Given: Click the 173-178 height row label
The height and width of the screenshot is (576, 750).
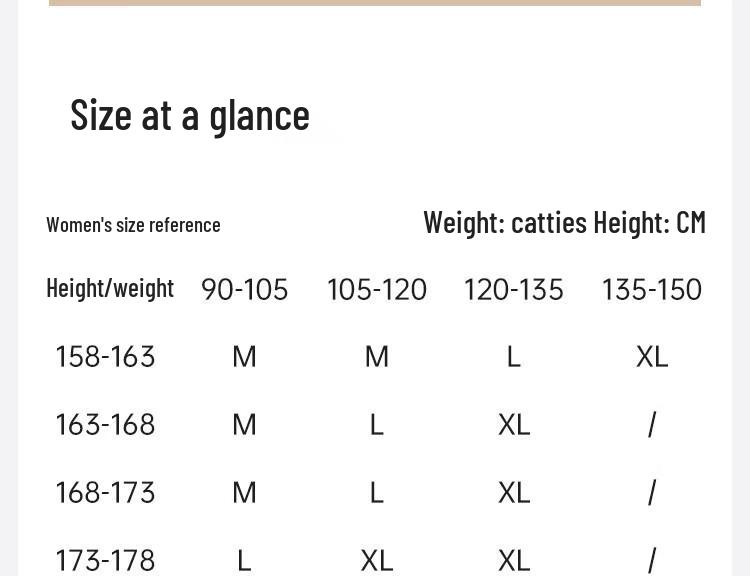Looking at the screenshot, I should click(105, 560).
